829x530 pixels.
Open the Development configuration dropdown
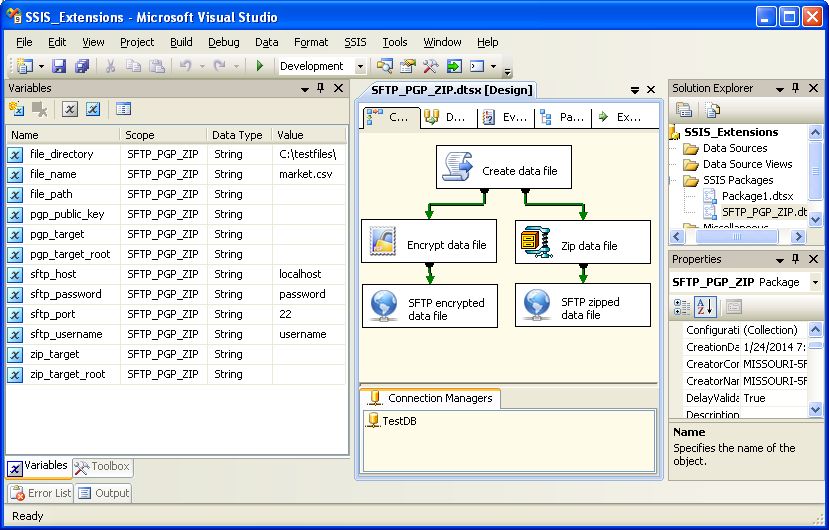(x=360, y=67)
